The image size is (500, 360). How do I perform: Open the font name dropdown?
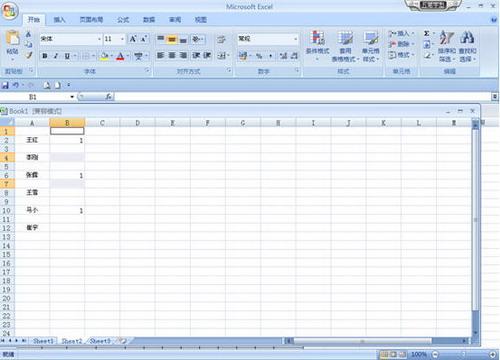pyautogui.click(x=99, y=39)
